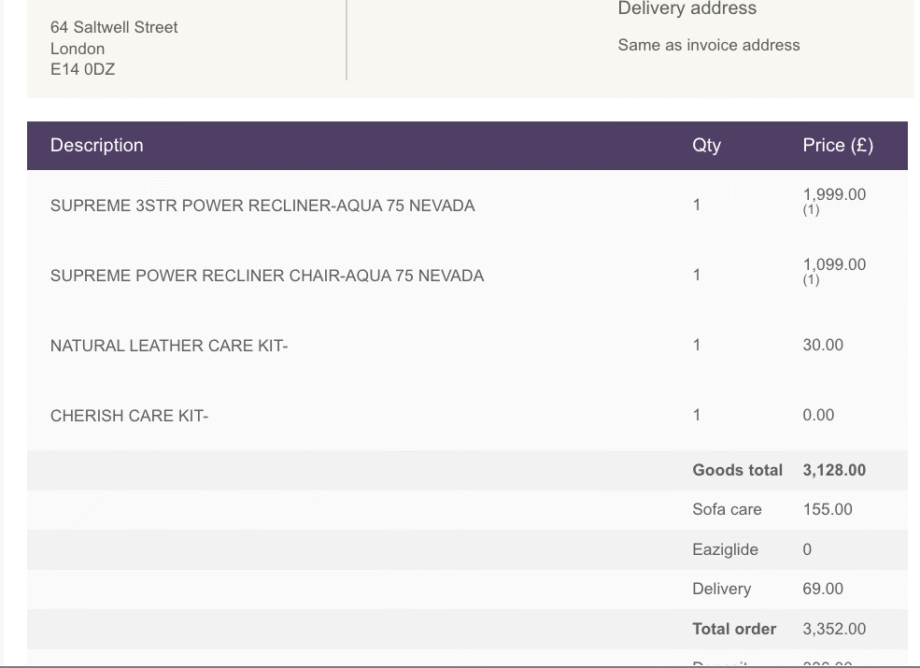Image resolution: width=920 pixels, height=668 pixels.
Task: Click the 3,352.00 total order amount
Action: pyautogui.click(x=834, y=629)
